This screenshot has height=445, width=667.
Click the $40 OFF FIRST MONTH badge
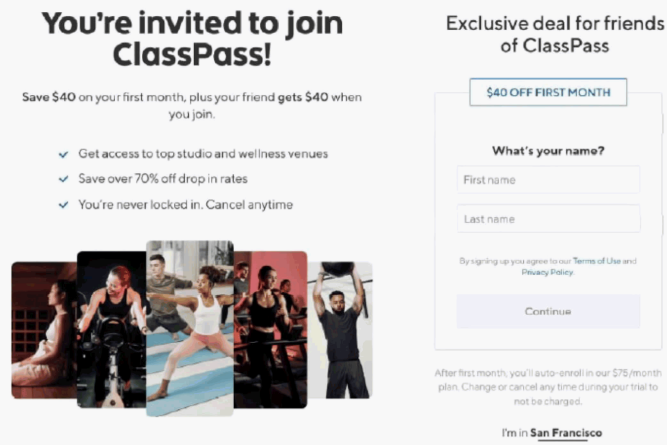[x=548, y=93]
